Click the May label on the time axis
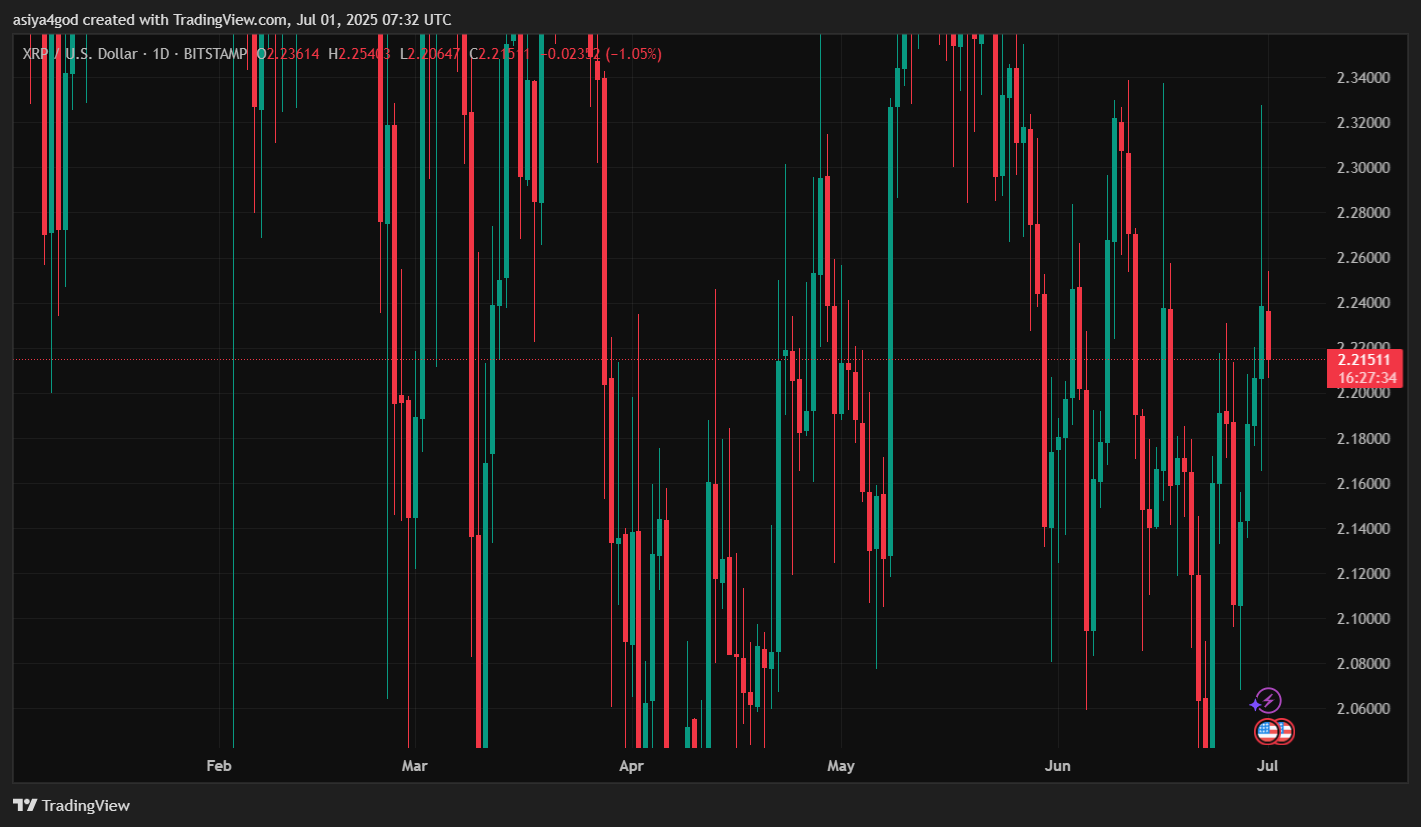The image size is (1421, 827). pyautogui.click(x=841, y=767)
